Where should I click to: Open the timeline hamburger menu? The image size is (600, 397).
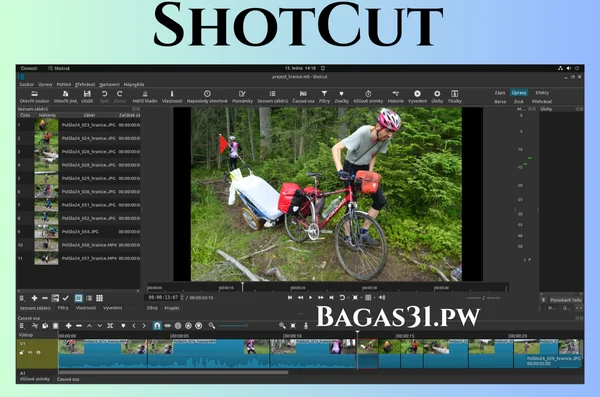(22, 326)
